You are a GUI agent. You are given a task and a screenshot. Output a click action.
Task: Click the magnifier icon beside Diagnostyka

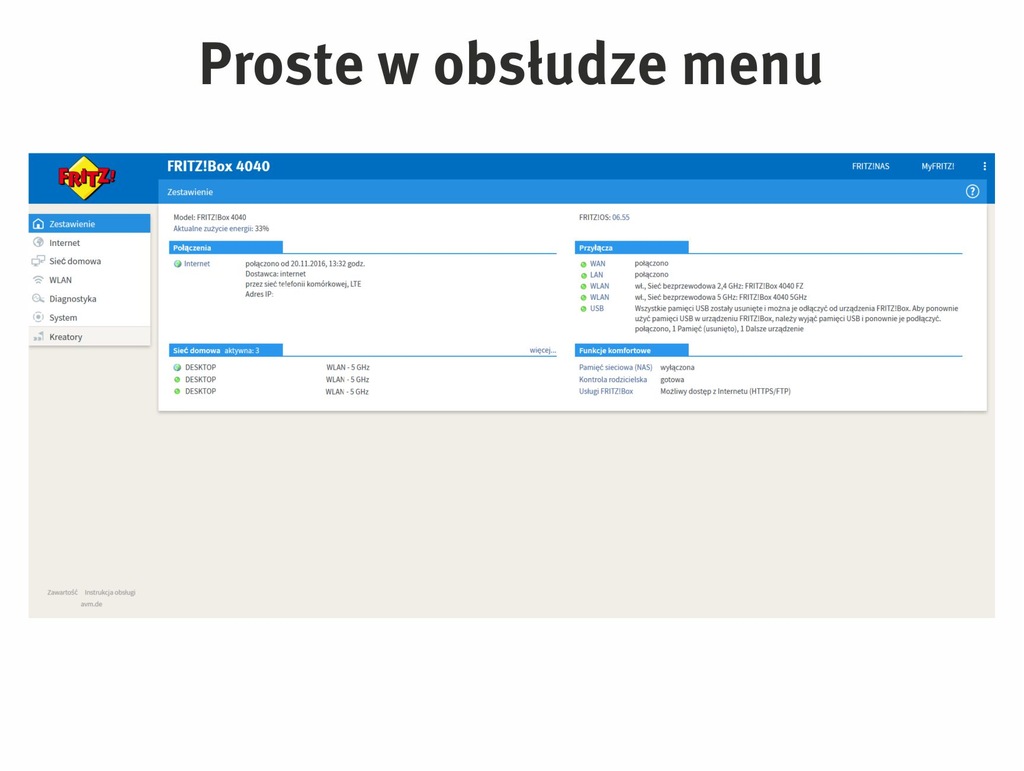pos(39,298)
